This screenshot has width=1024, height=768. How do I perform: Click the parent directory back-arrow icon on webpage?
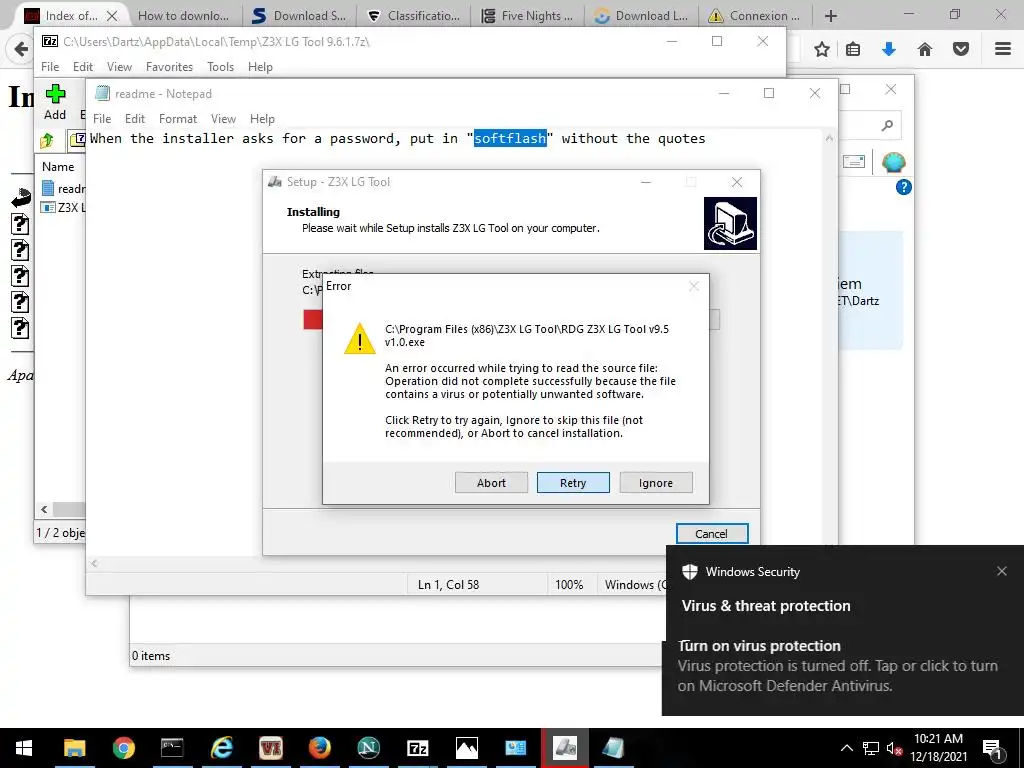click(x=21, y=197)
